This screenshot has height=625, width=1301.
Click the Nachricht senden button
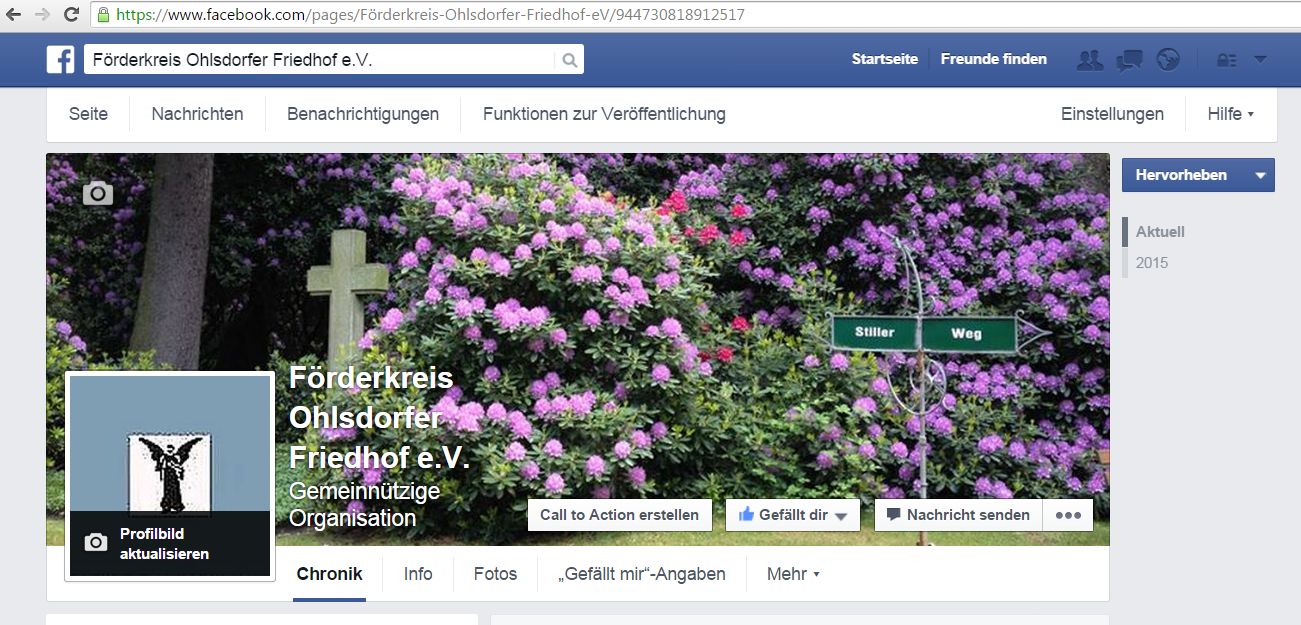pos(959,515)
